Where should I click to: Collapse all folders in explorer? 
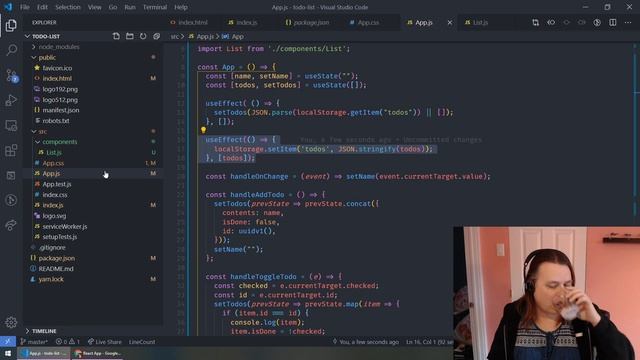pyautogui.click(x=156, y=36)
